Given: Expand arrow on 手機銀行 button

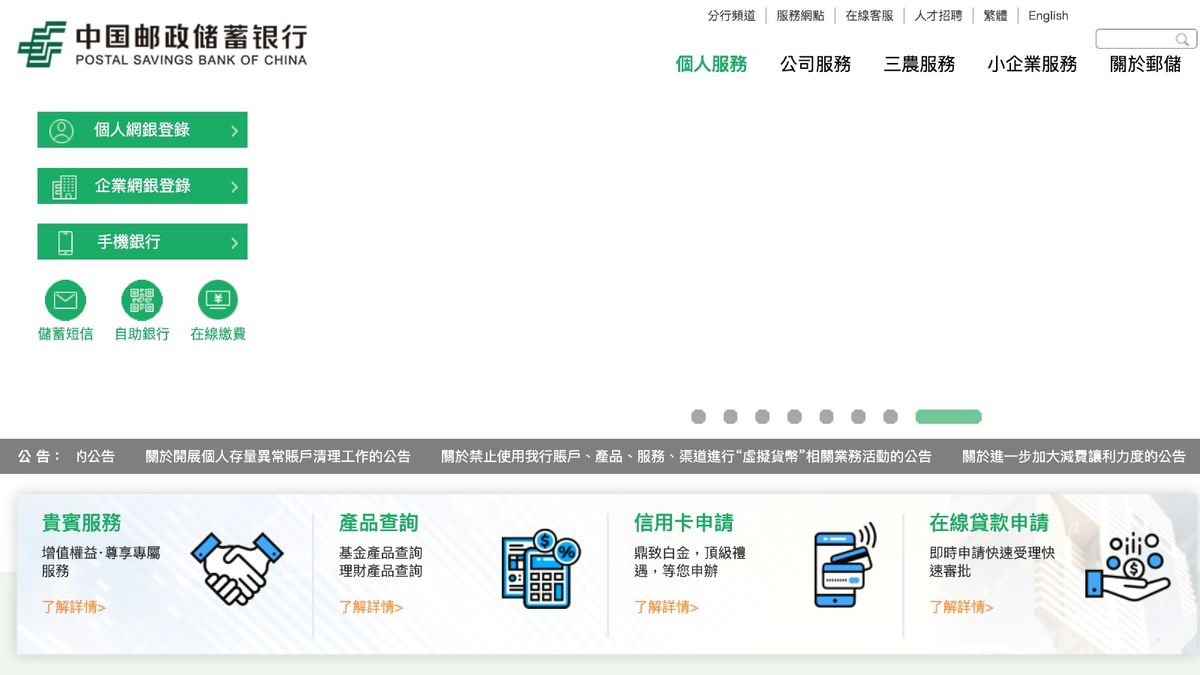Looking at the screenshot, I should 234,243.
